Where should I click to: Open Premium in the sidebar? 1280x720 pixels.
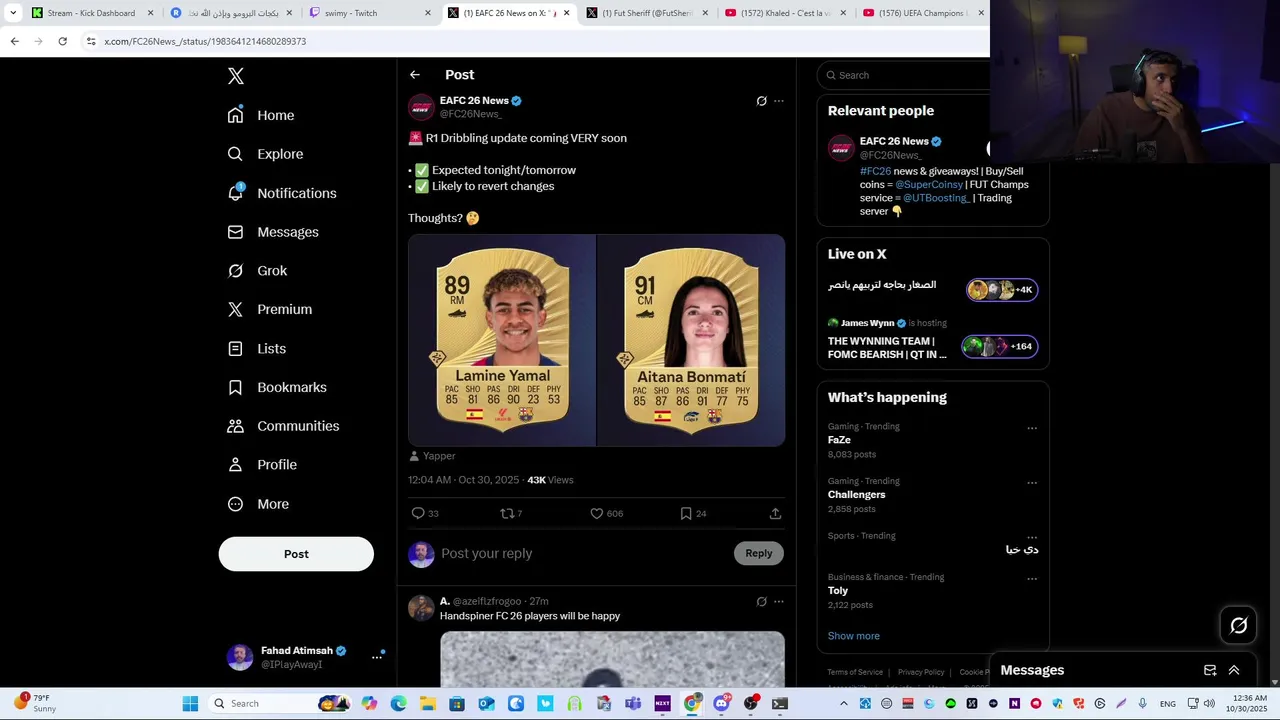tap(270, 309)
